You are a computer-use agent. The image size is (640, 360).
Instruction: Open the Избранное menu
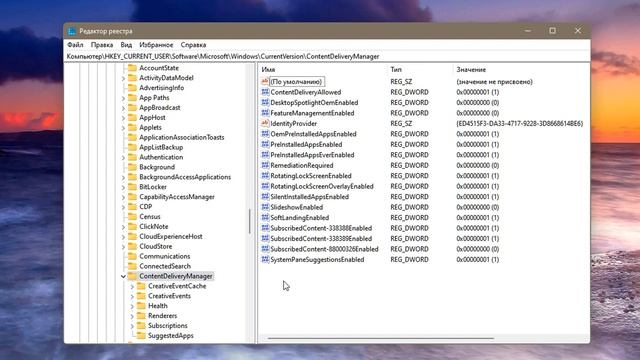pyautogui.click(x=156, y=45)
